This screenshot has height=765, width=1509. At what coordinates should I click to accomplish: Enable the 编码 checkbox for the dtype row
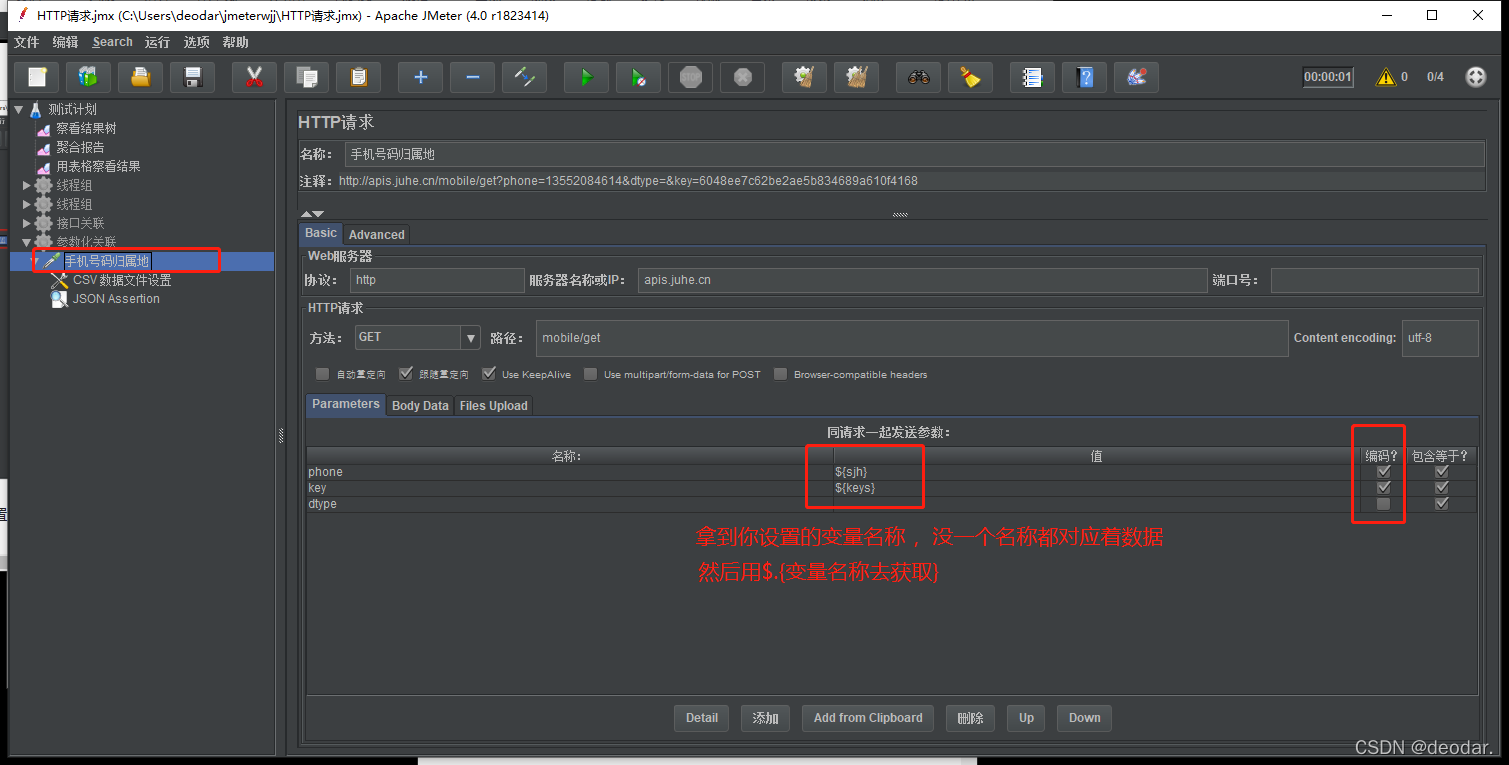click(1384, 504)
